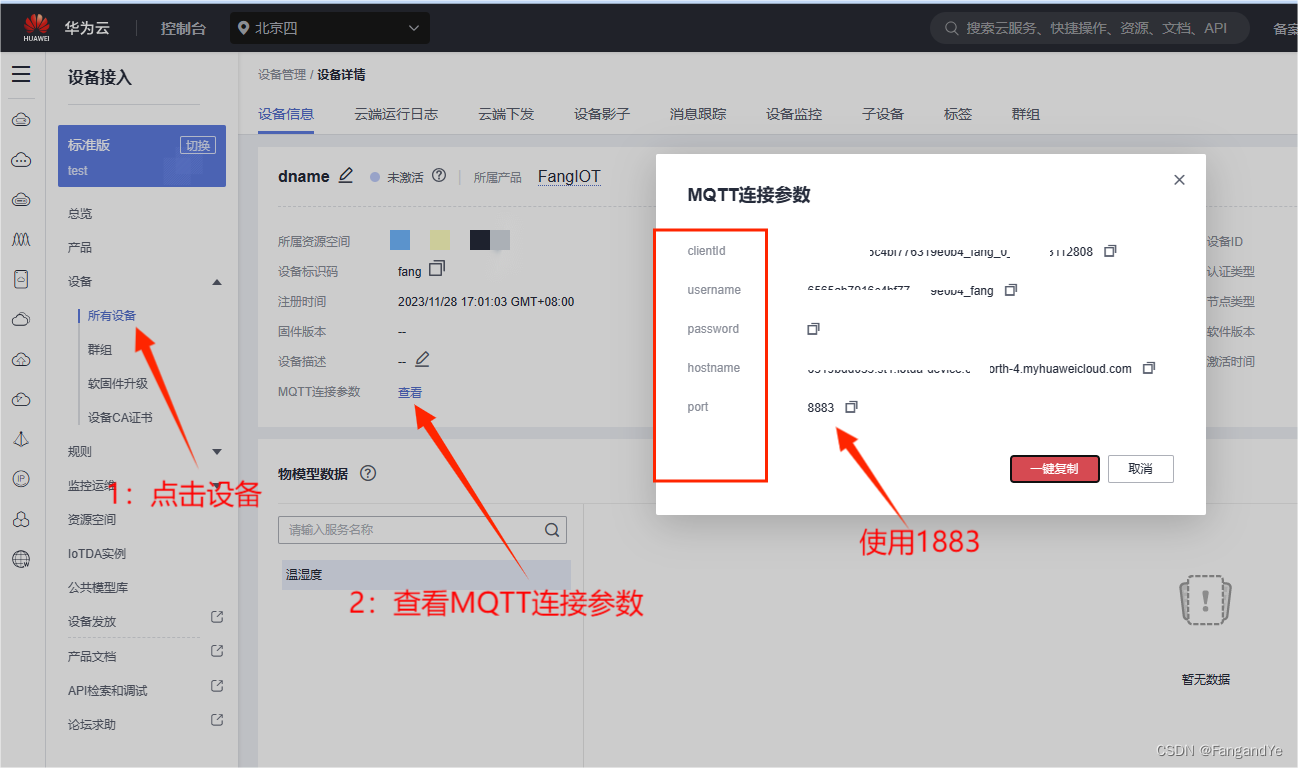Open 公共模型库 in the sidebar
Screen dimensions: 1298x768
point(98,588)
